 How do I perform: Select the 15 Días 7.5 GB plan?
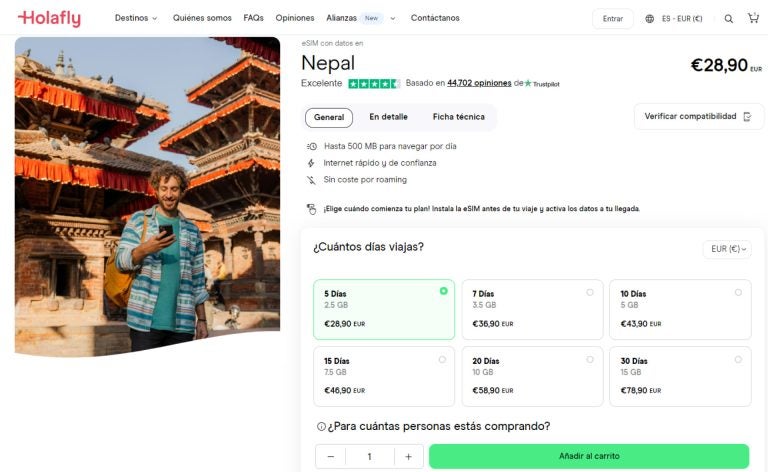[x=384, y=377]
